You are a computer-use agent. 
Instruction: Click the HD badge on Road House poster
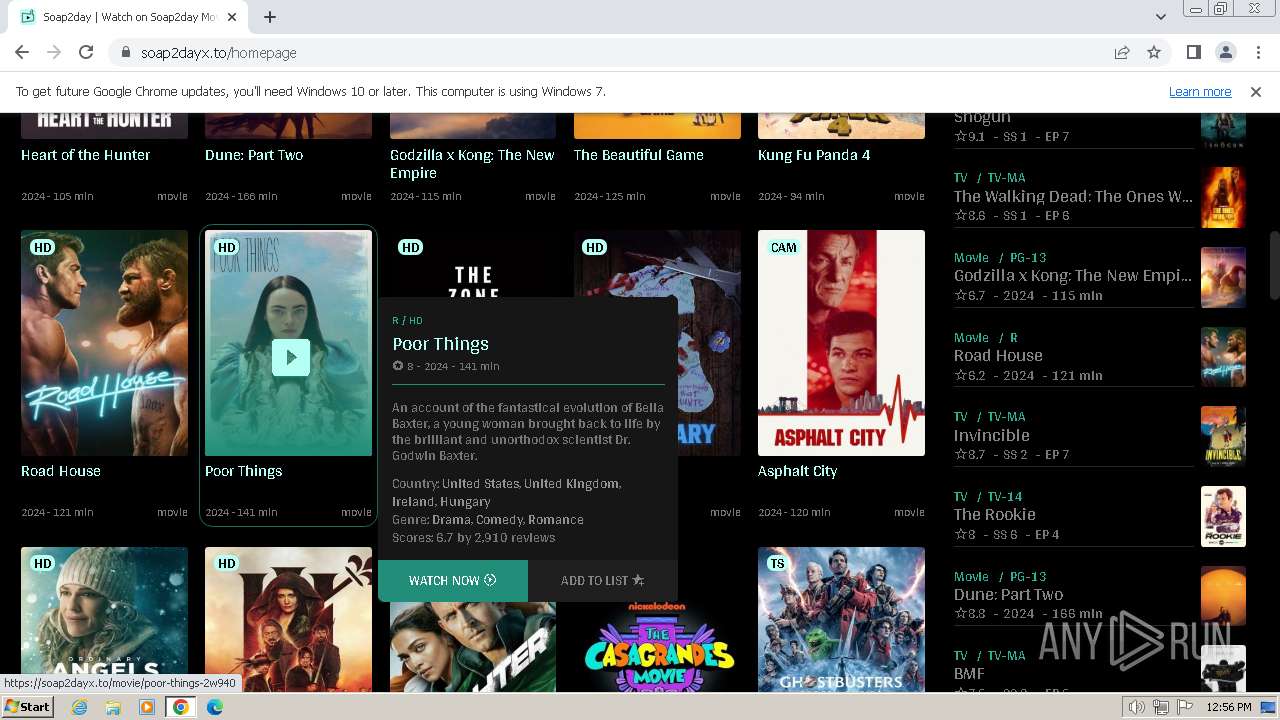tap(42, 247)
